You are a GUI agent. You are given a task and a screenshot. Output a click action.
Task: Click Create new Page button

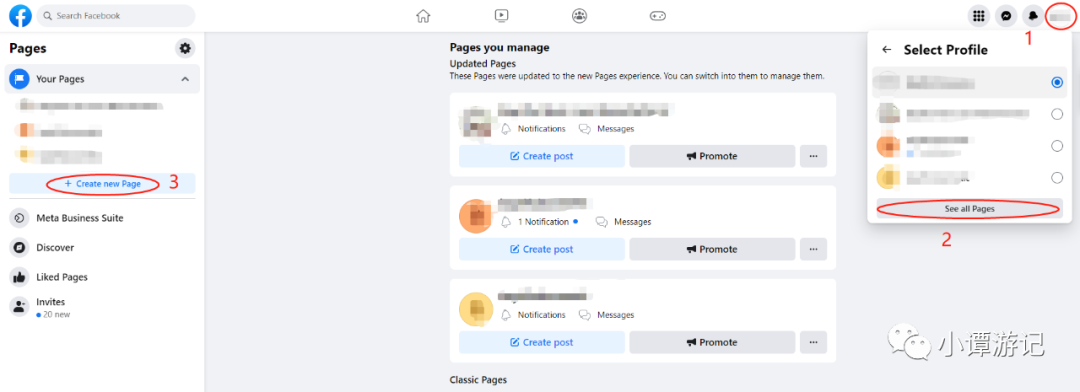pos(102,184)
